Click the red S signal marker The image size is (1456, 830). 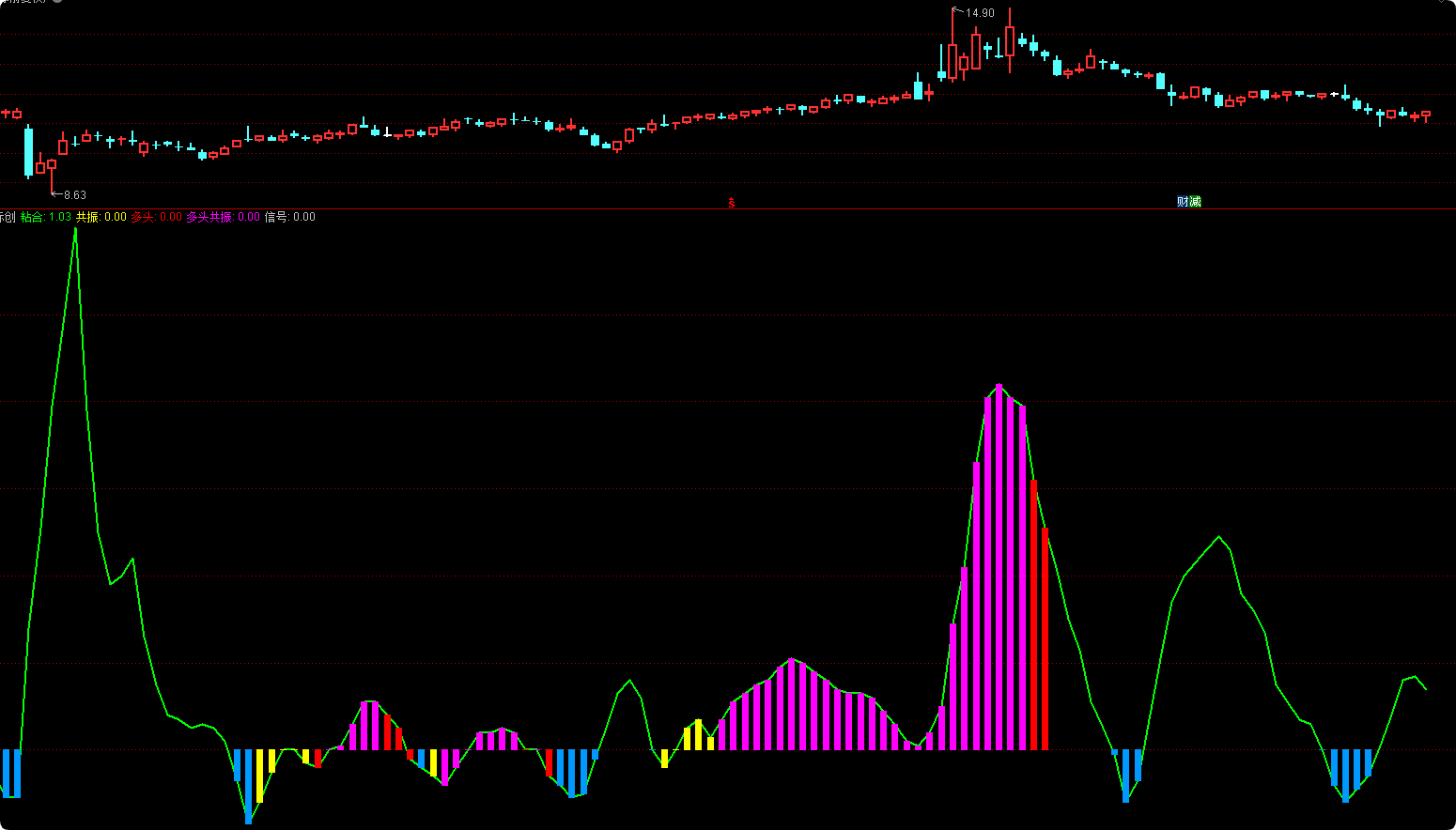[x=732, y=202]
